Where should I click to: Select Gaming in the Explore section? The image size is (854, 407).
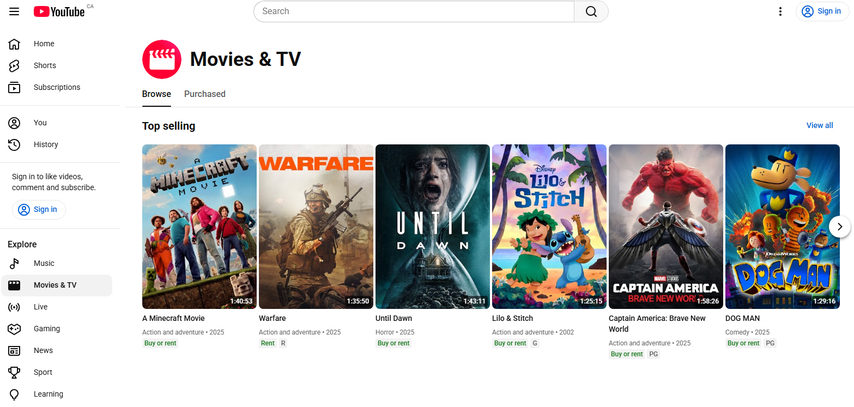[x=46, y=328]
